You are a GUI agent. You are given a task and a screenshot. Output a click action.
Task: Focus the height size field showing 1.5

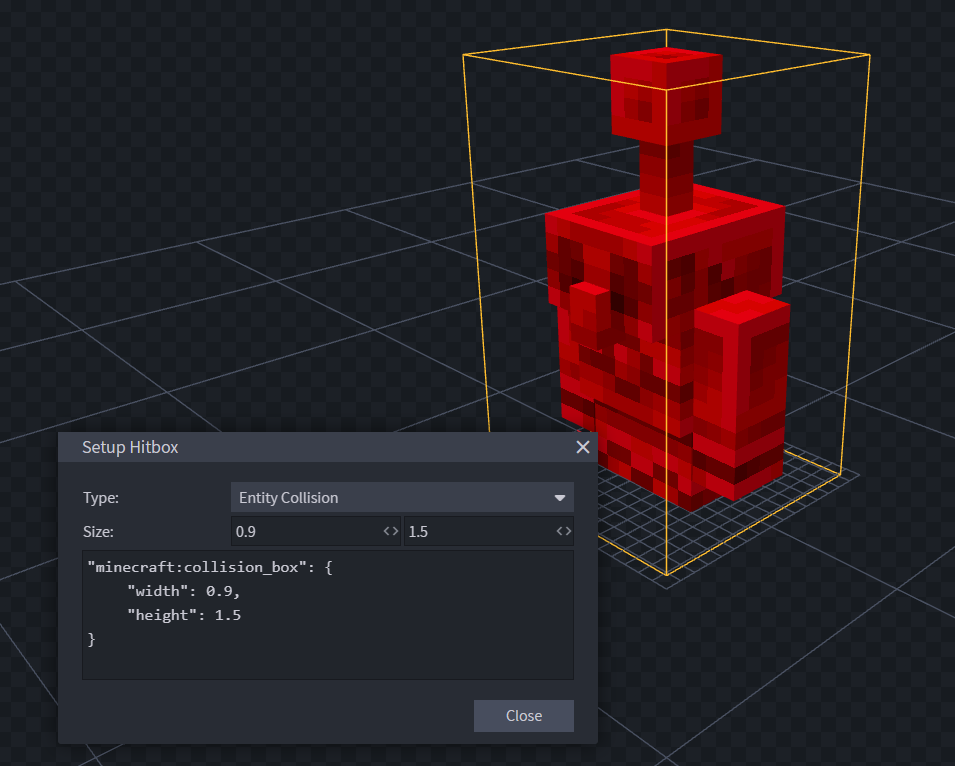pos(478,531)
